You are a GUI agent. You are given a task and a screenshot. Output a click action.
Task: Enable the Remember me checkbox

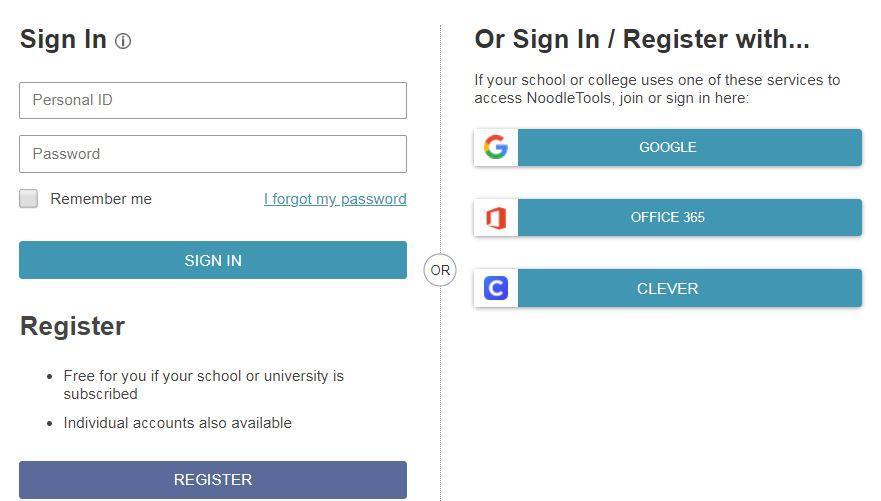point(29,198)
